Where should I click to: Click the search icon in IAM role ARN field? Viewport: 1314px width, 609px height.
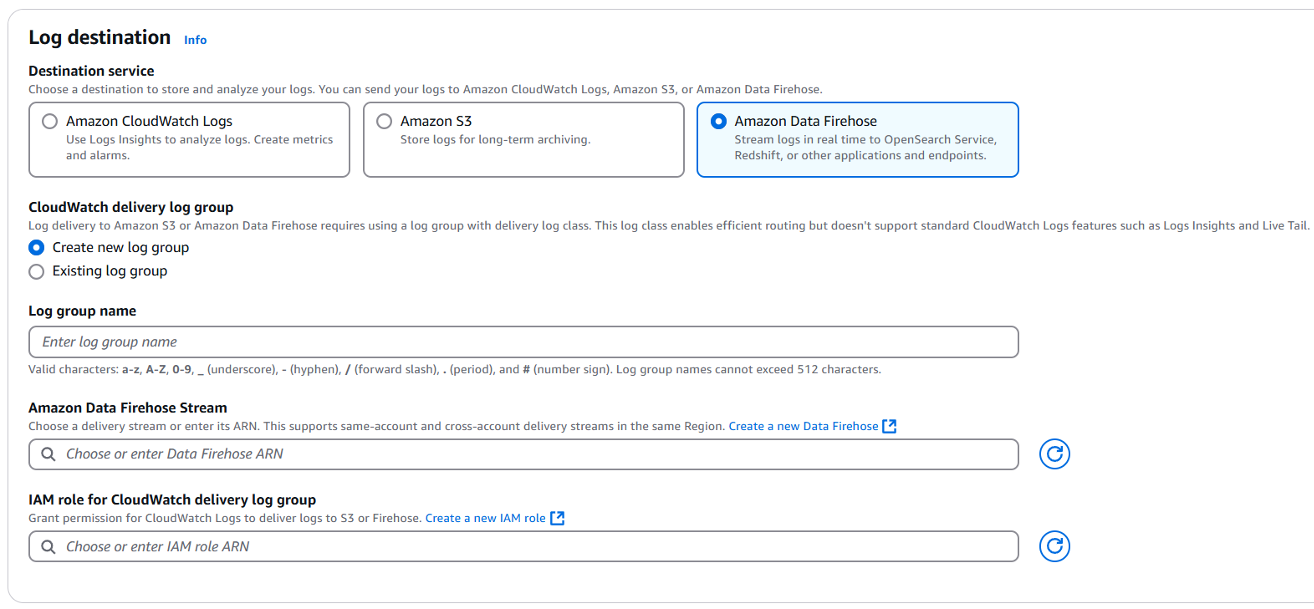coord(48,547)
